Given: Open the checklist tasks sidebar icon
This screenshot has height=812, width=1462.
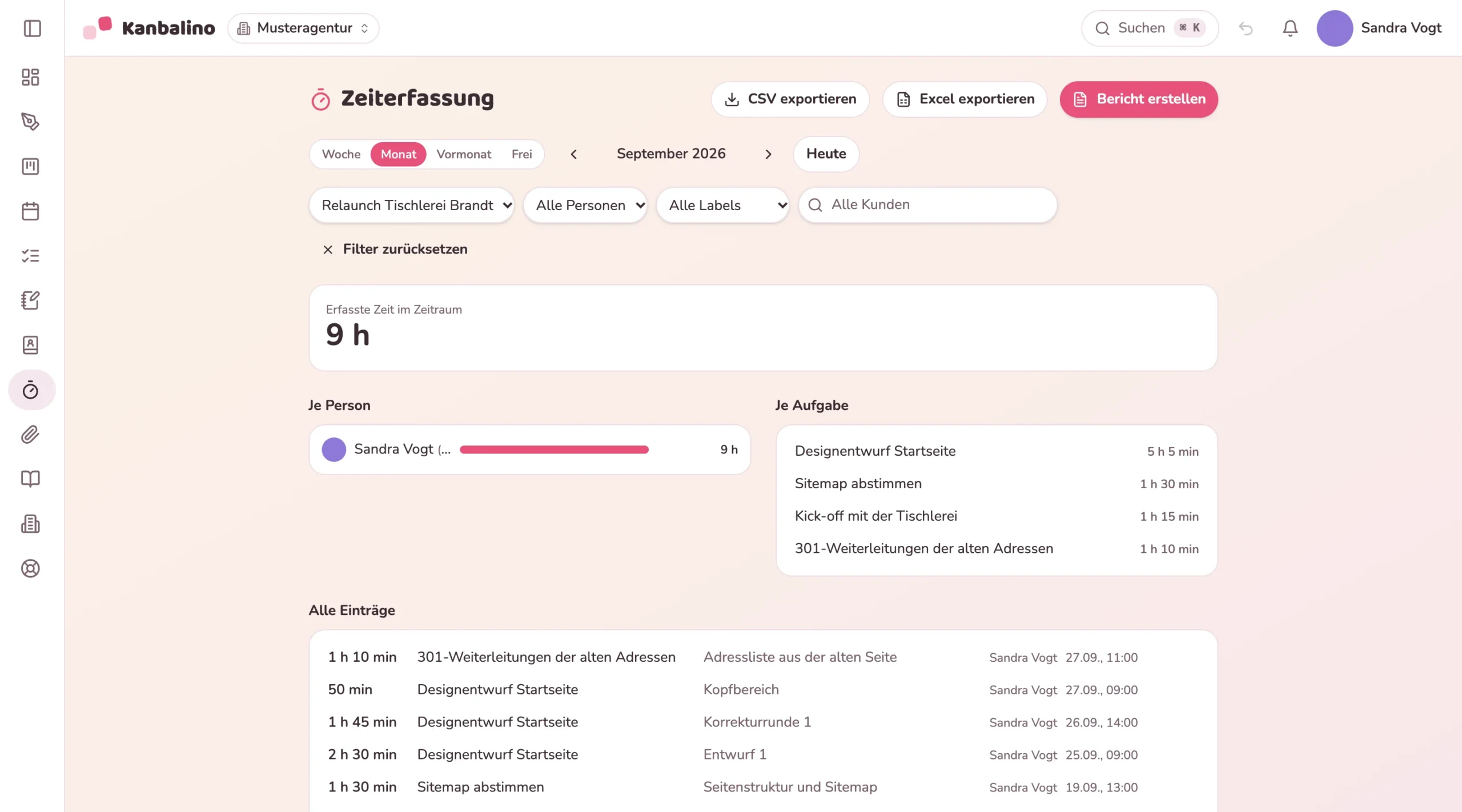Looking at the screenshot, I should point(30,256).
